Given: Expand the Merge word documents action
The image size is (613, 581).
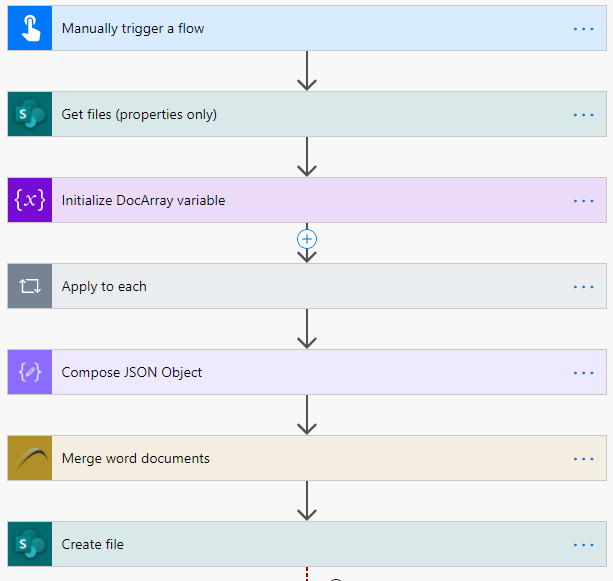Looking at the screenshot, I should coord(307,458).
